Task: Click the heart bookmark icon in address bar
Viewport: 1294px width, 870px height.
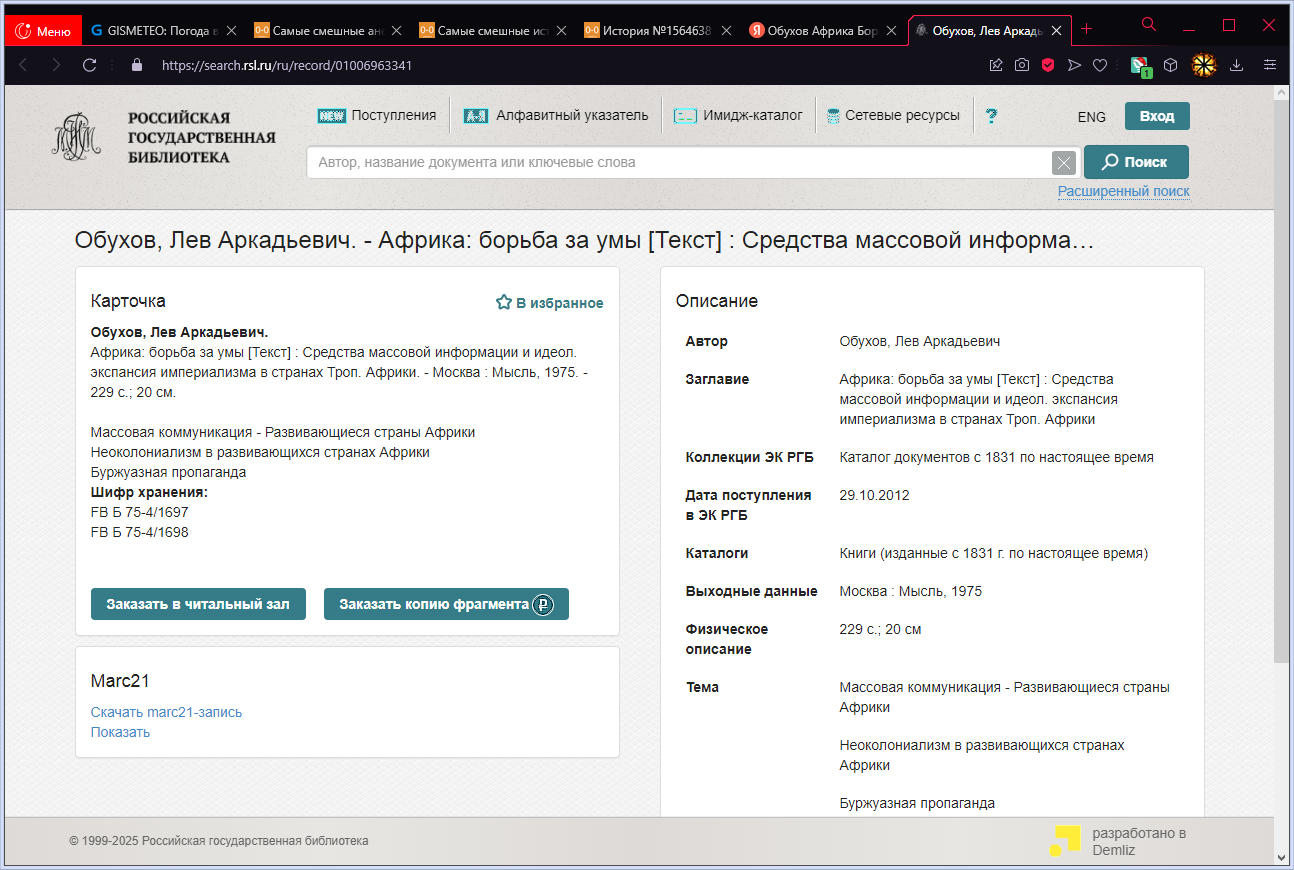Action: [x=1100, y=65]
